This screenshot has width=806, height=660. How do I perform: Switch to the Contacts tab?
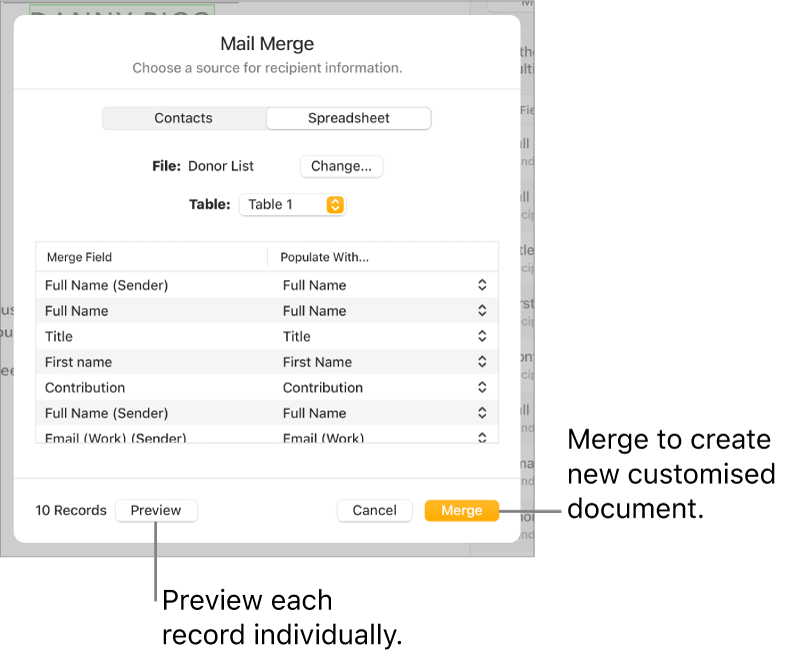[184, 118]
